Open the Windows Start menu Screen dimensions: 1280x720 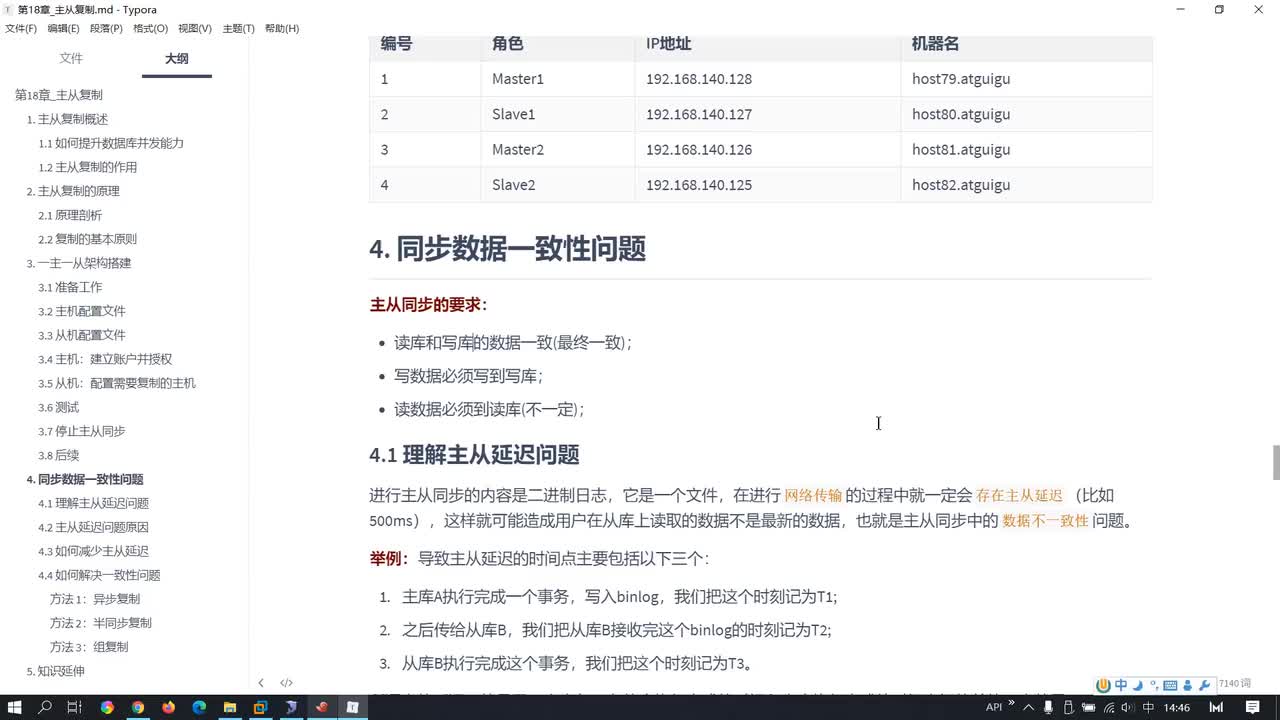point(15,707)
